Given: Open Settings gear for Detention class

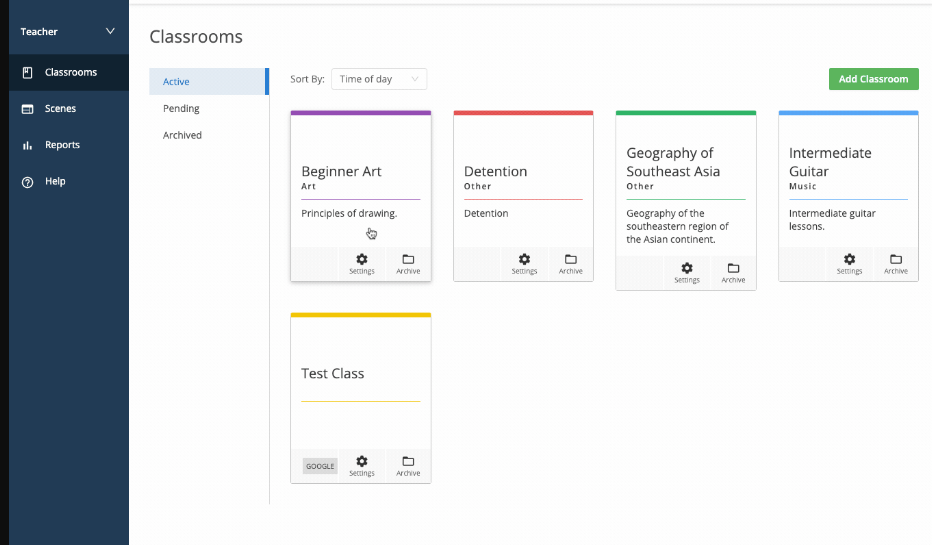Looking at the screenshot, I should (524, 263).
